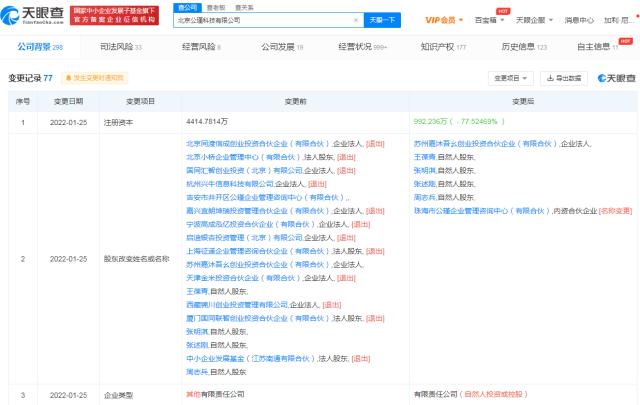Click the 天眼一下 search button
Viewport: 640px width, 405px height.
pyautogui.click(x=382, y=19)
